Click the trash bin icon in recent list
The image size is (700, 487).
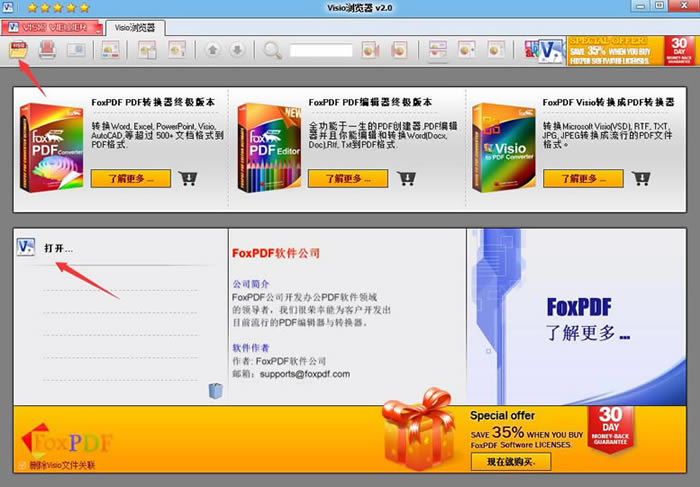tap(215, 390)
